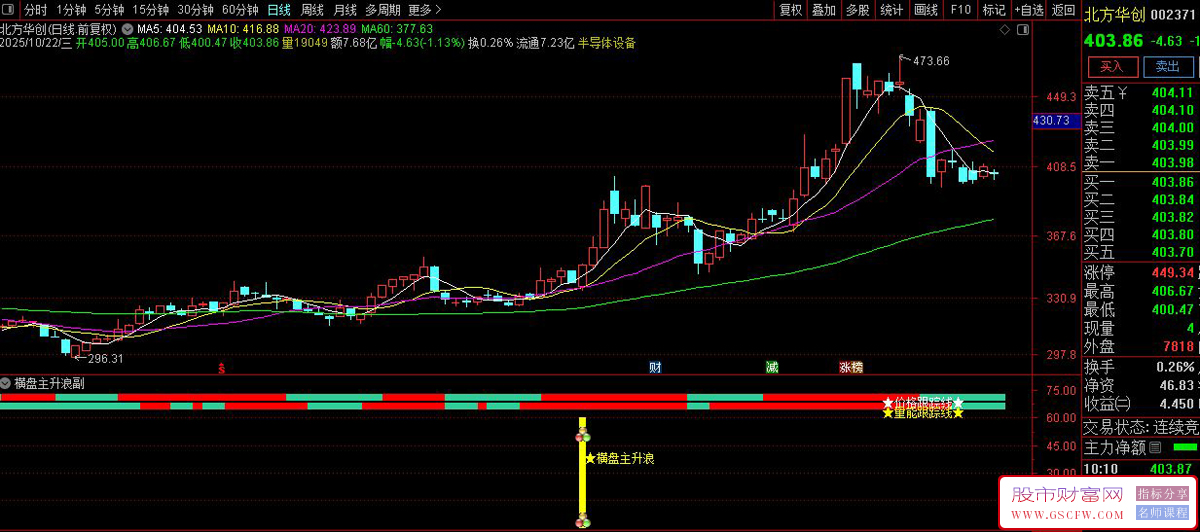Screen dimensions: 1200x532
Task: Click the 涨榜 marker on timeline
Action: pos(851,367)
